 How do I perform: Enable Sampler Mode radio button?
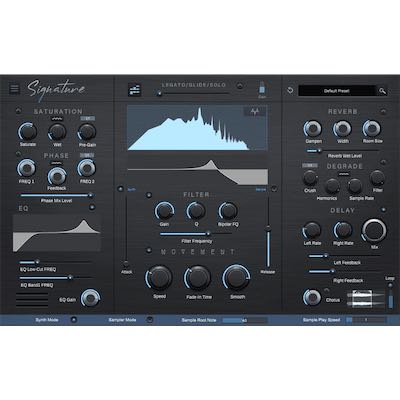click(150, 320)
